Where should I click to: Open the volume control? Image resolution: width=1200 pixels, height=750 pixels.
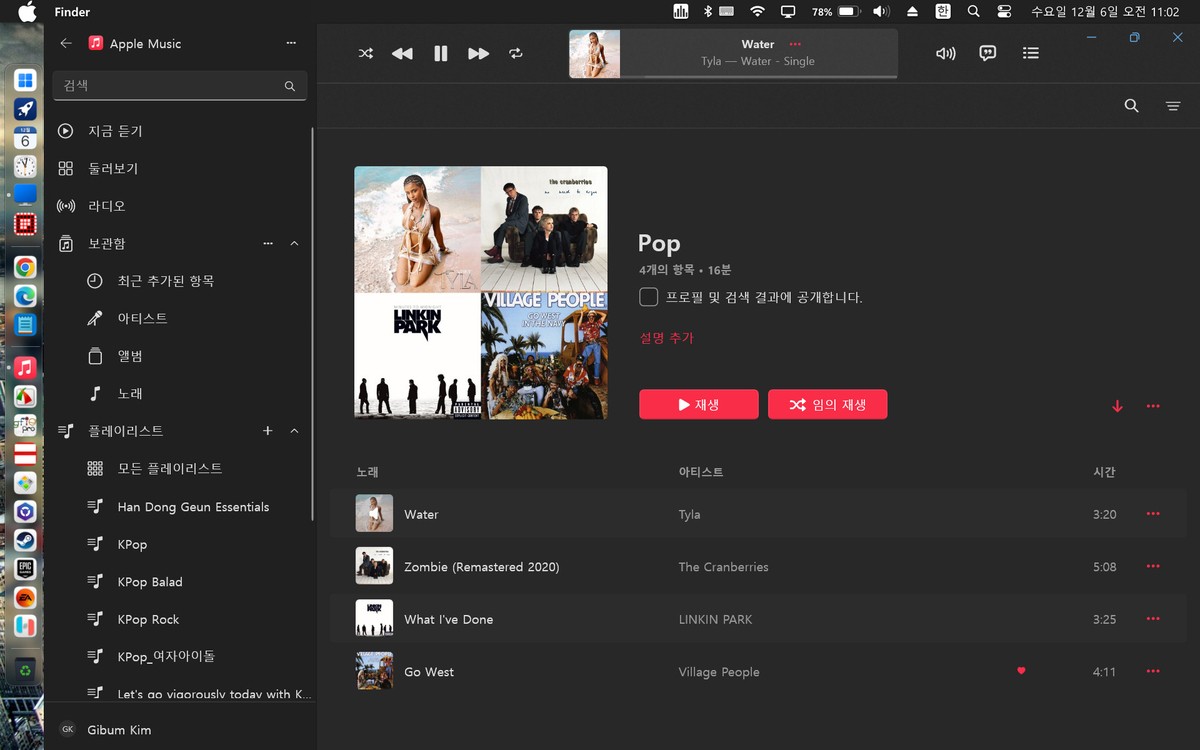click(x=945, y=53)
